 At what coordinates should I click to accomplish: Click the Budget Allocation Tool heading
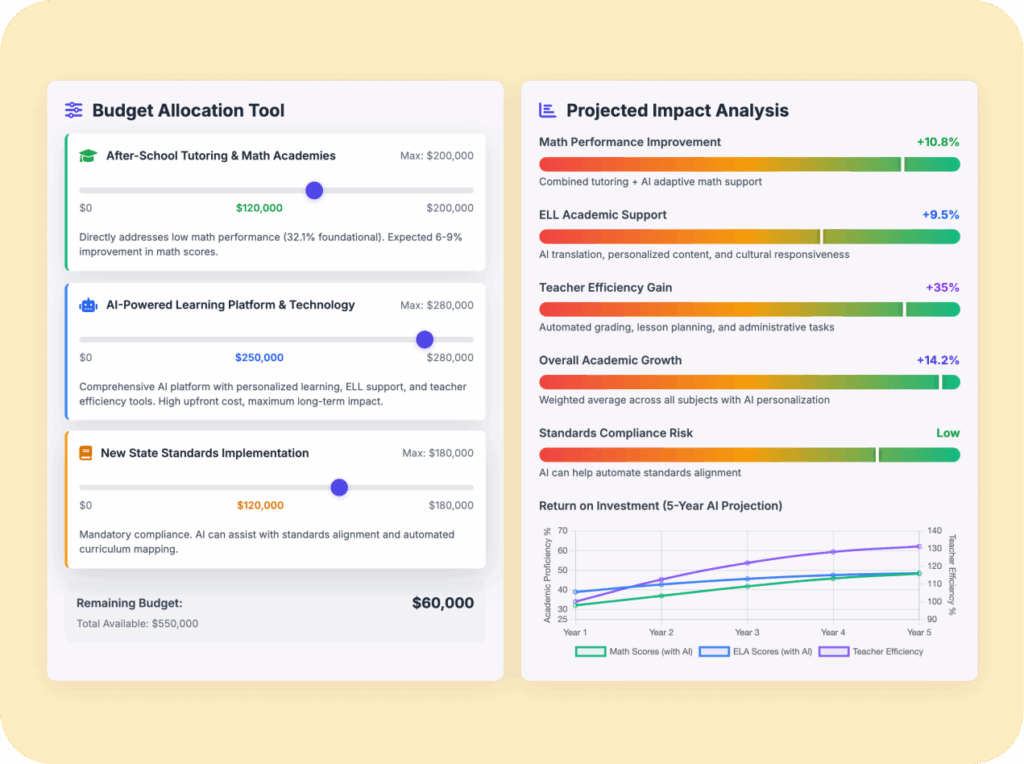[x=188, y=111]
